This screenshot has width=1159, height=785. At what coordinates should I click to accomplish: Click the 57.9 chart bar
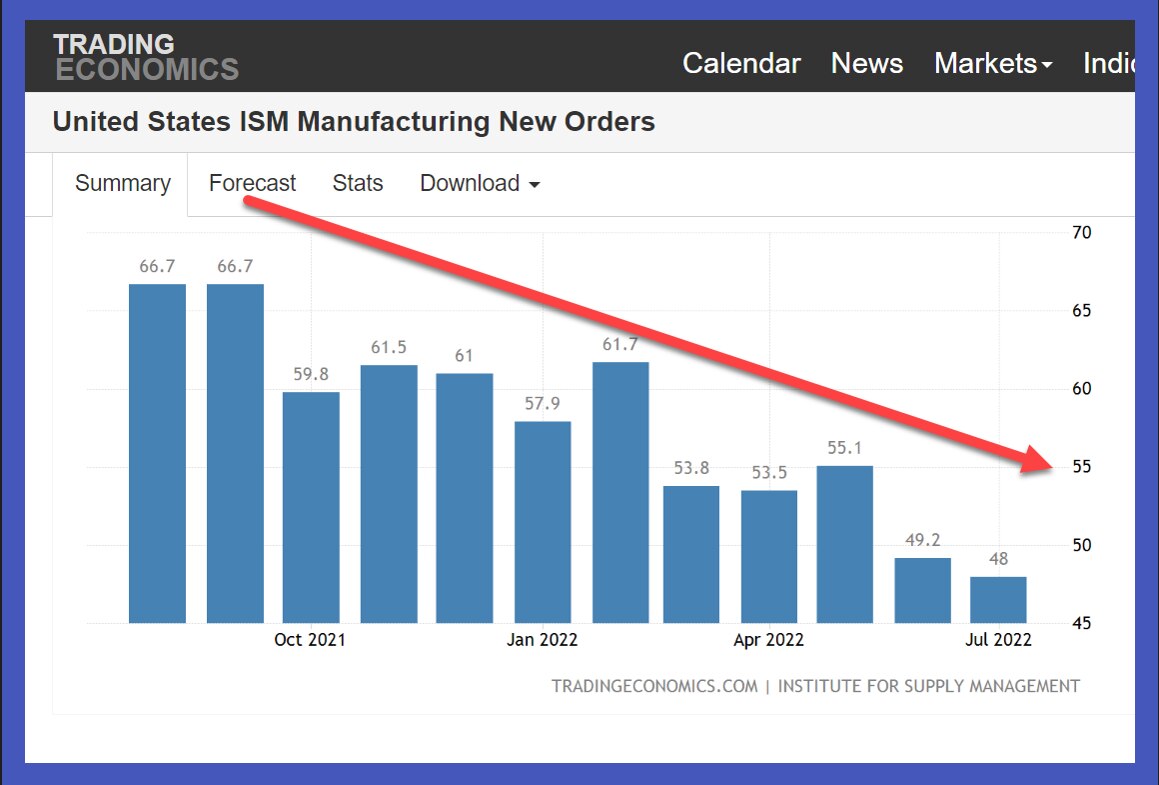coord(543,522)
